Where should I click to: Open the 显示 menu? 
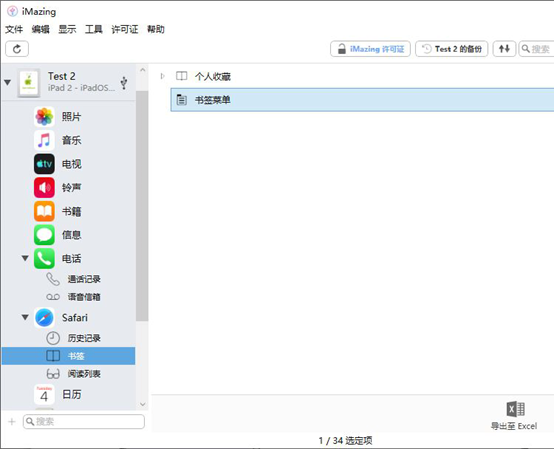tap(67, 29)
